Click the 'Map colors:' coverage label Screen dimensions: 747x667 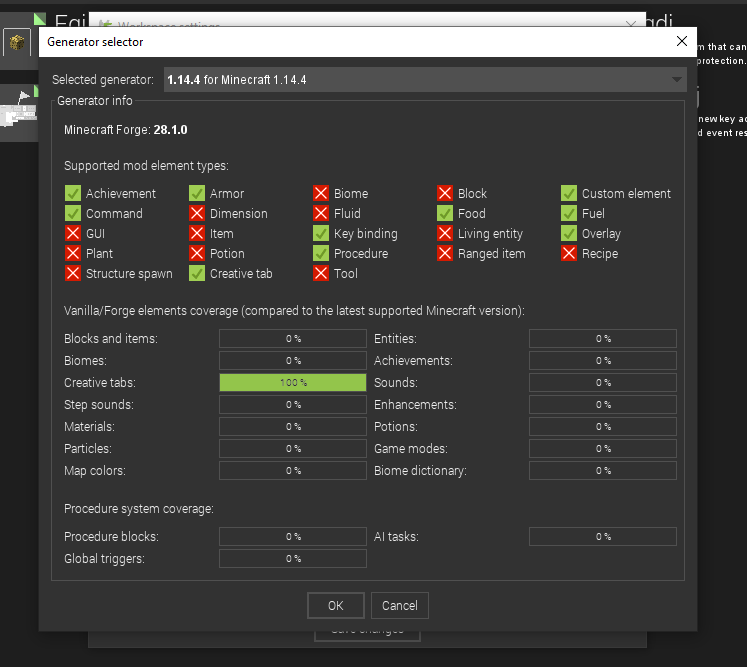pyautogui.click(x=95, y=471)
